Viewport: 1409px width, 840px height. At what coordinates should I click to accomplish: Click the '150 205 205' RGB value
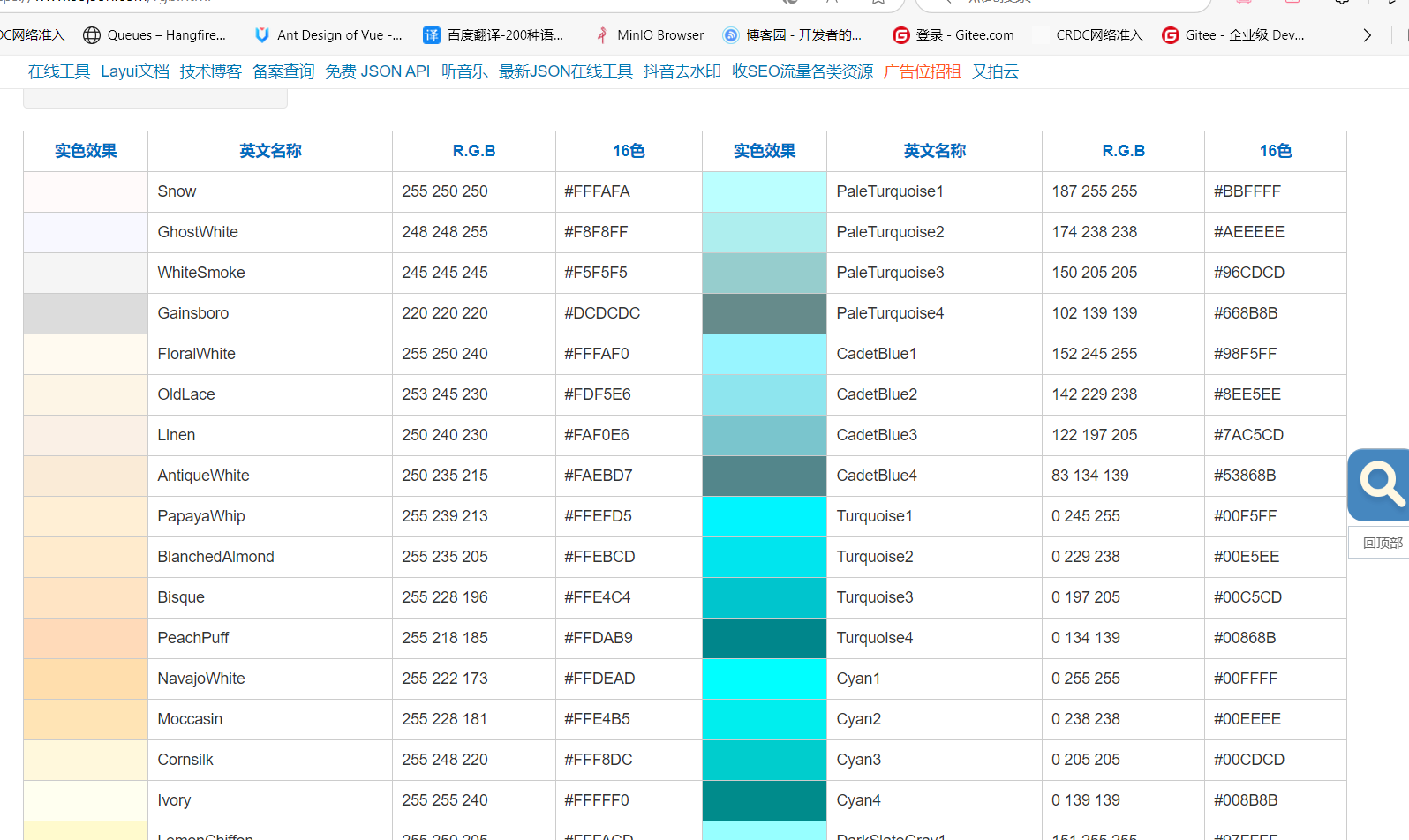(1095, 273)
